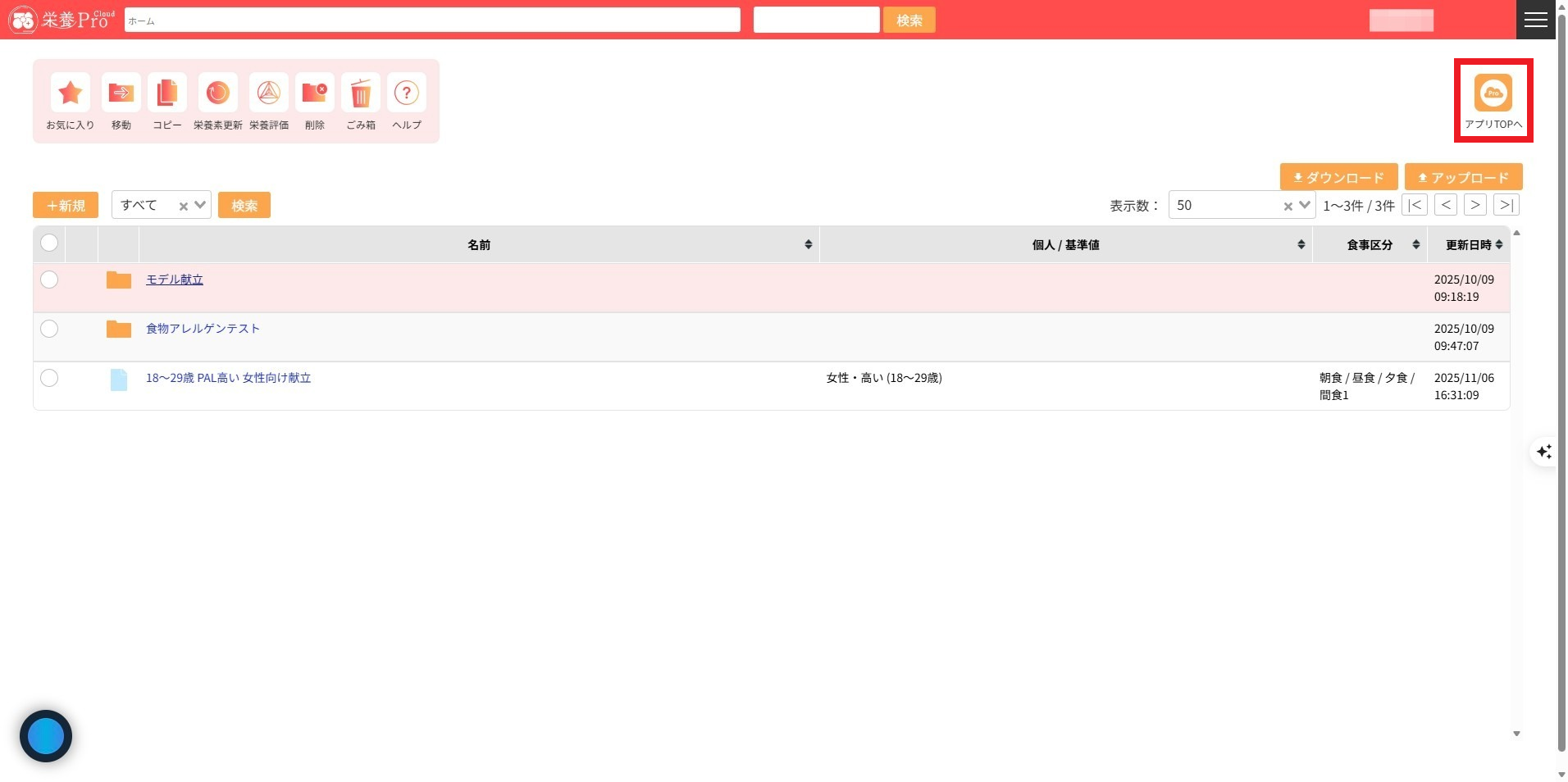This screenshot has width=1568, height=782.
Task: Go to アプリTOP via the Pro icon
Action: 1493,93
